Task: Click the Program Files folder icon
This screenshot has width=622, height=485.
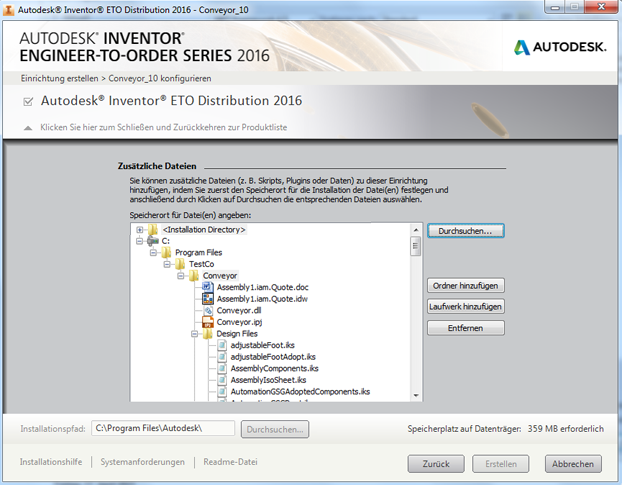Action: click(166, 252)
